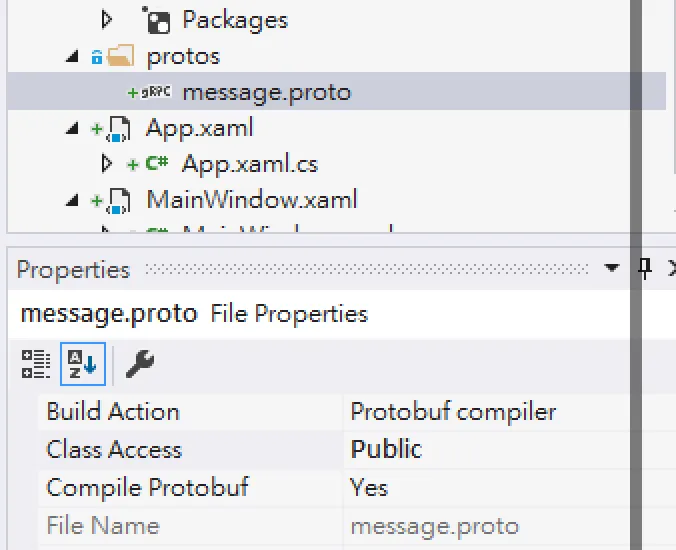Screen dimensions: 676x550
Task: Click the C# icon for App.xaml.cs
Action: pos(156,164)
